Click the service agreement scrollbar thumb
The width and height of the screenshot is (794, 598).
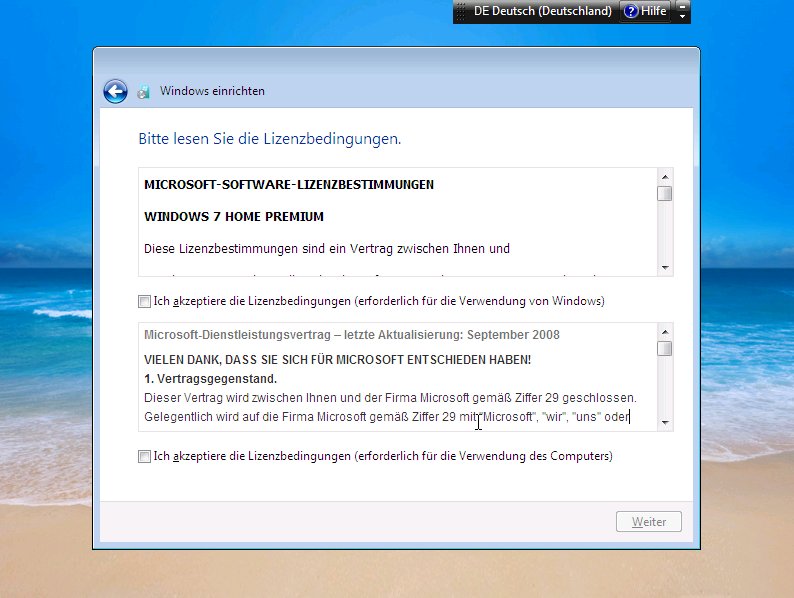(x=664, y=349)
